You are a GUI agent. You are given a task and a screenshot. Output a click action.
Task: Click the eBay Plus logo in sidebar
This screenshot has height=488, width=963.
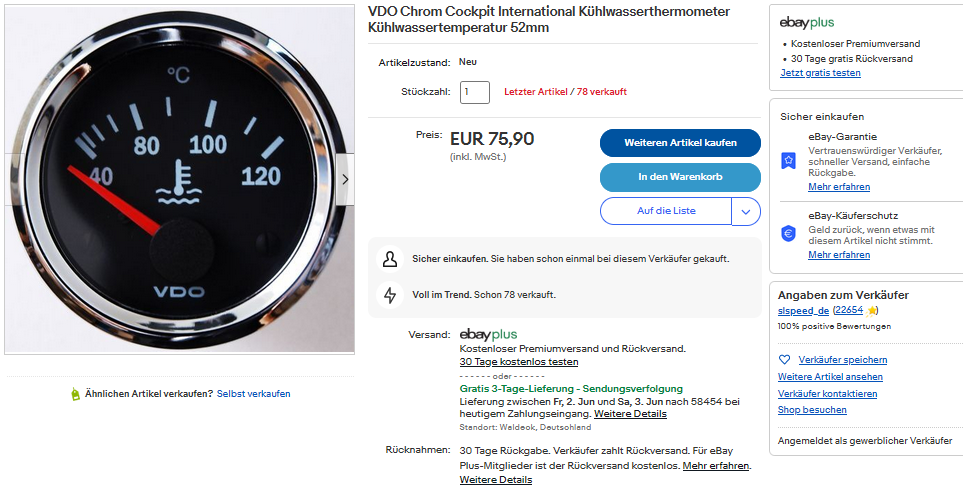coord(807,23)
